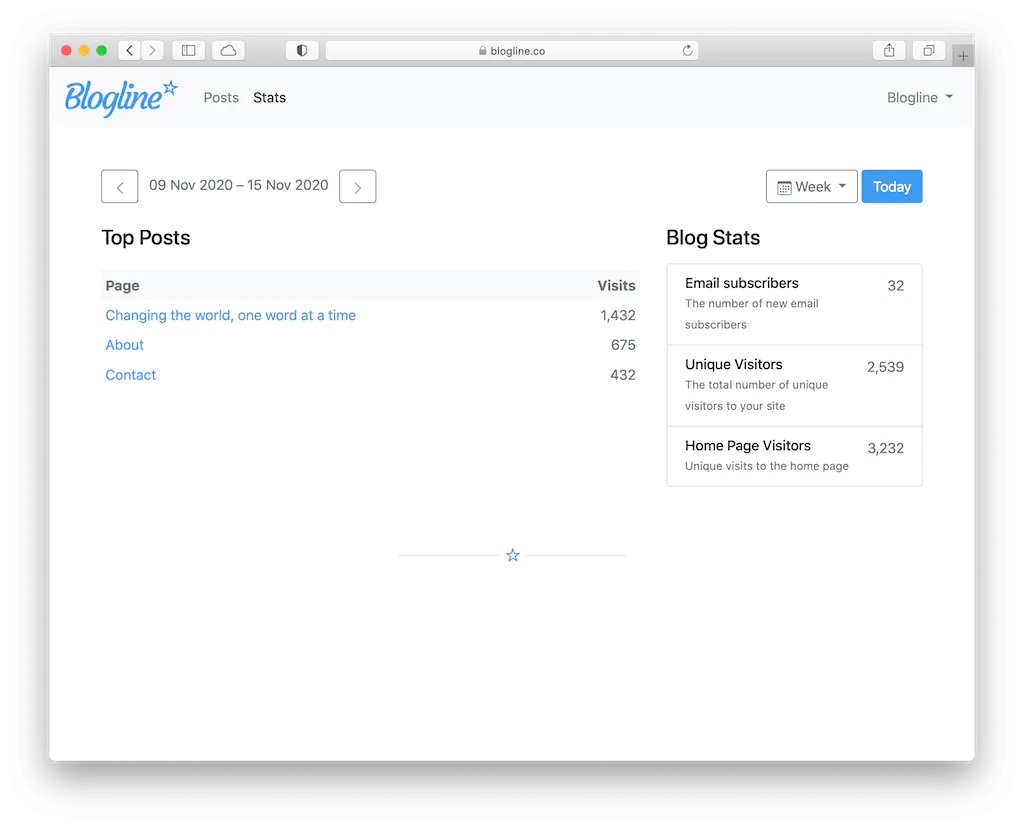
Task: Click the unique visitors count 2,539
Action: click(x=885, y=367)
